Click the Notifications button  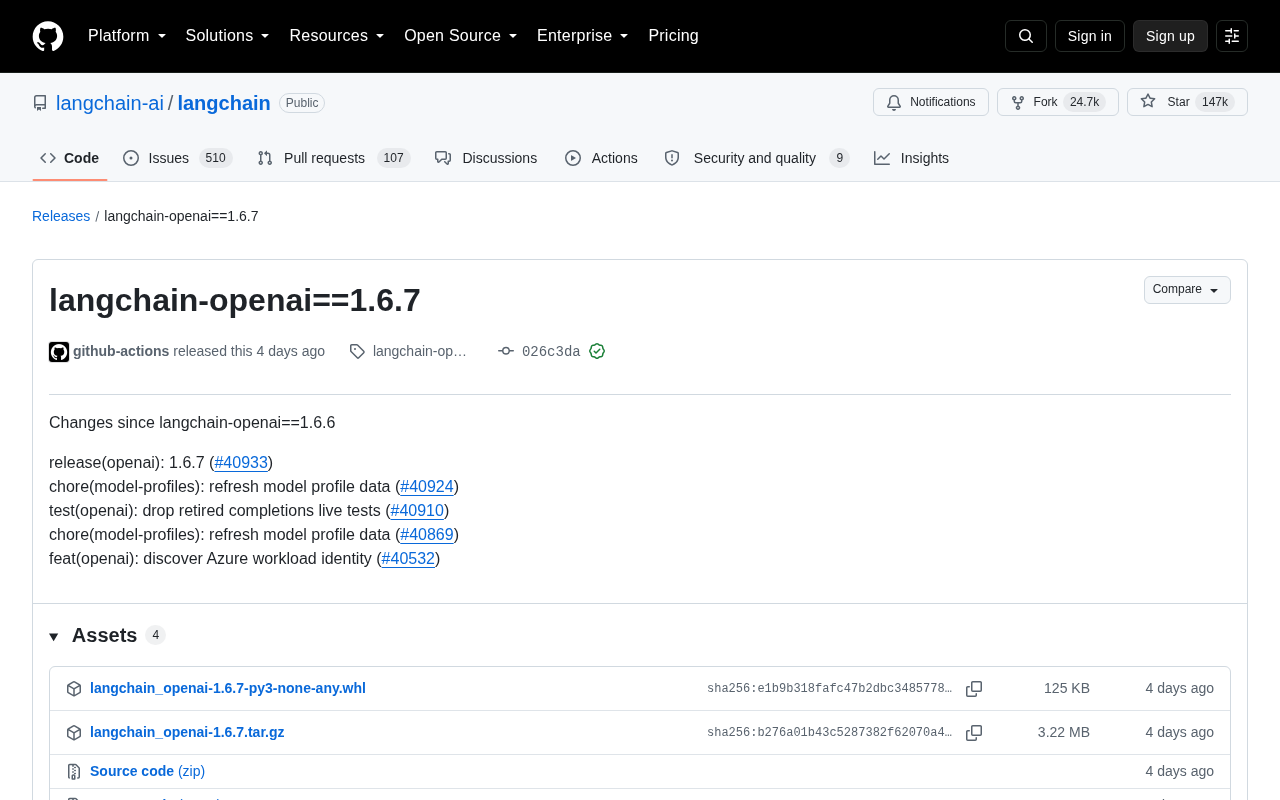(931, 102)
